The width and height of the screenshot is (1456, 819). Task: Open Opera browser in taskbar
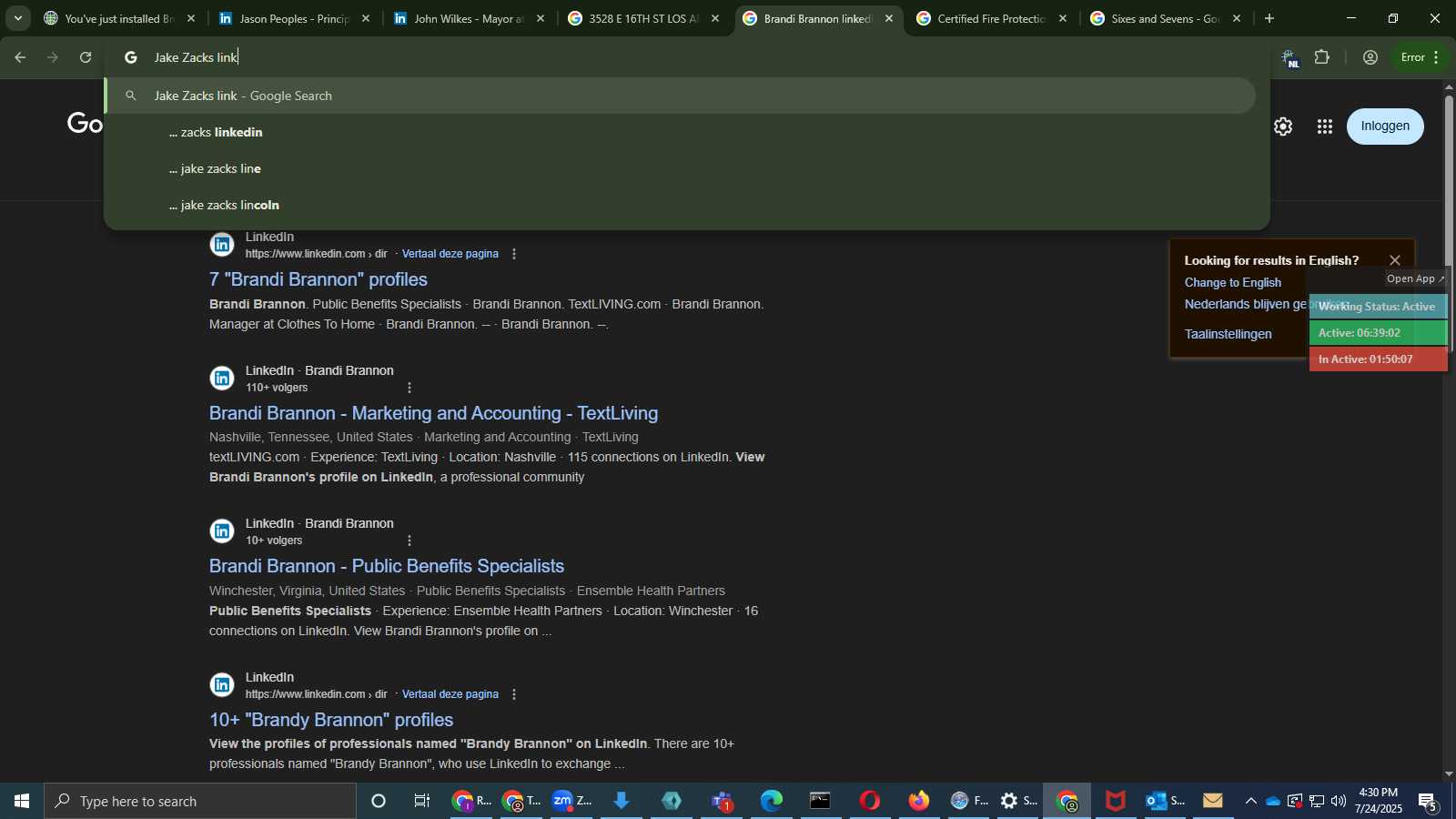(870, 801)
